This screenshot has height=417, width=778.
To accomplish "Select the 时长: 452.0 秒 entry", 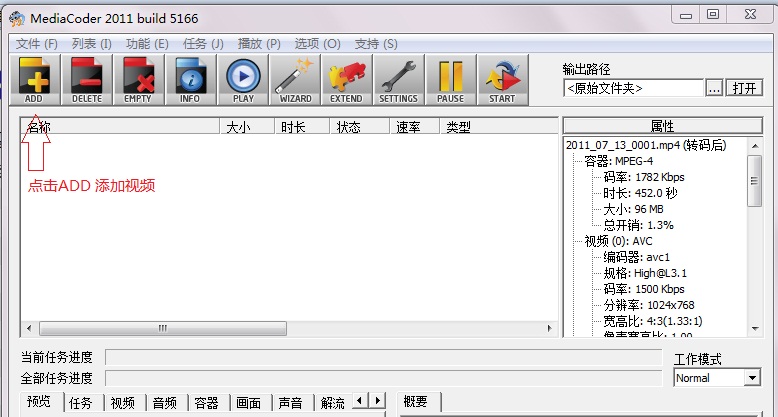I will pyautogui.click(x=640, y=193).
